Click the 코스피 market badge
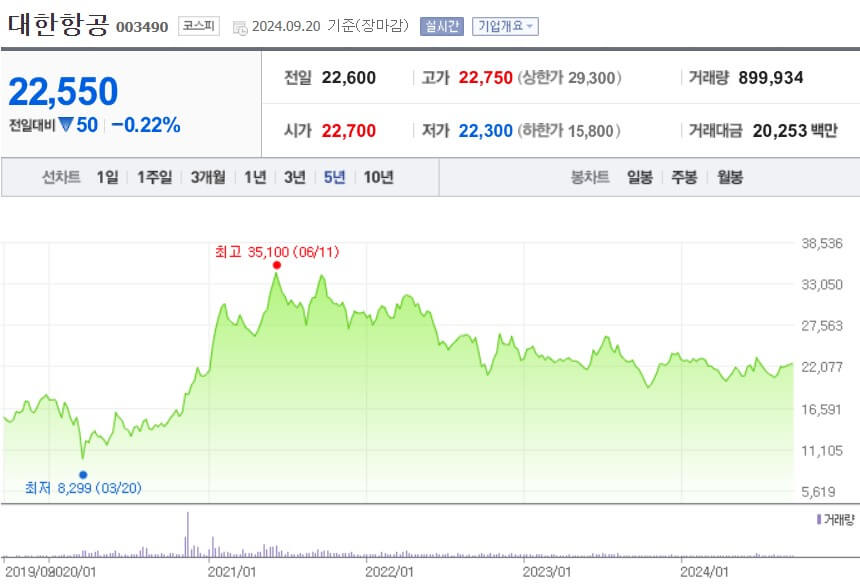 click(199, 26)
